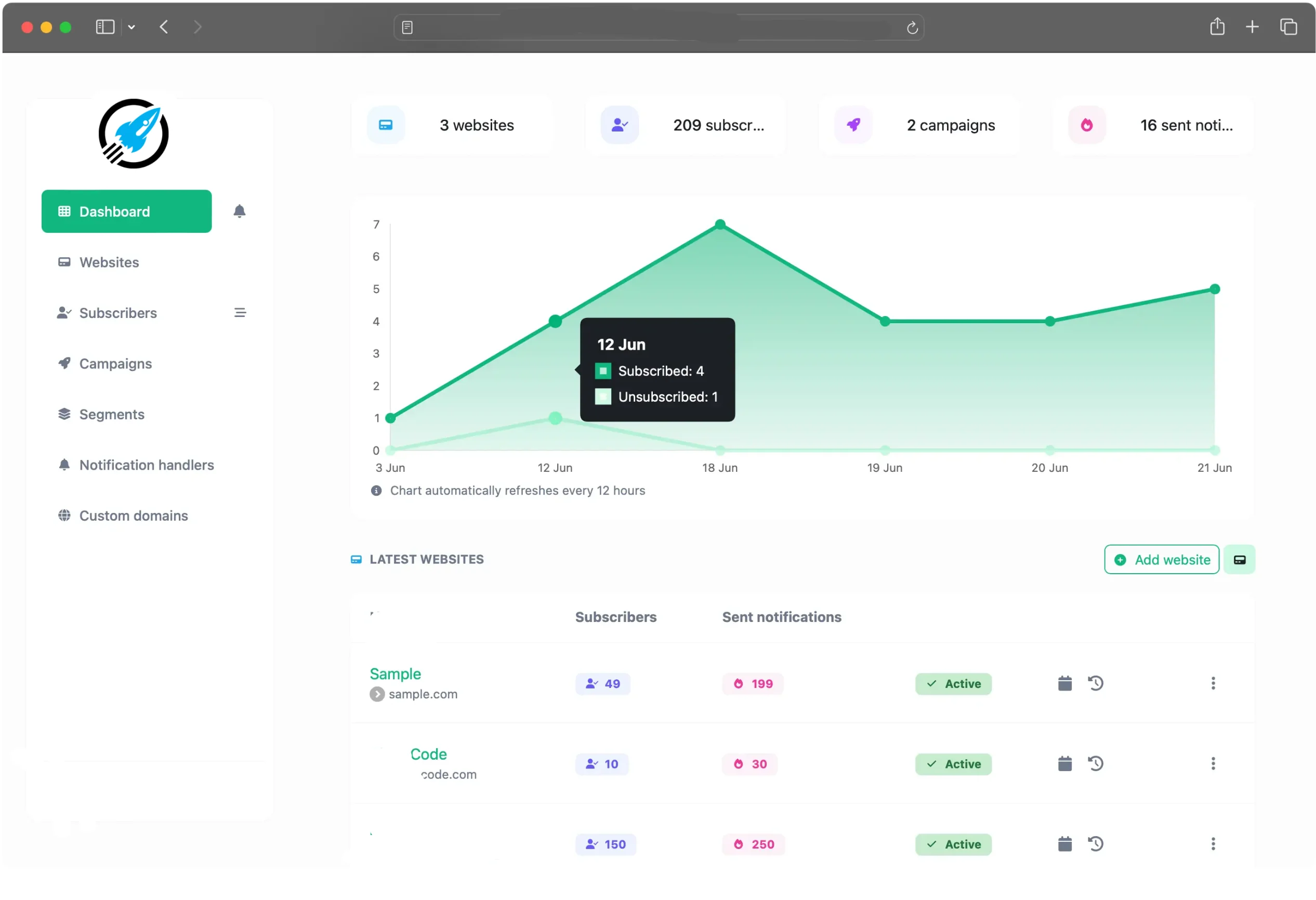The width and height of the screenshot is (1316, 900).
Task: Toggle the browser sidebar button
Action: [x=106, y=27]
